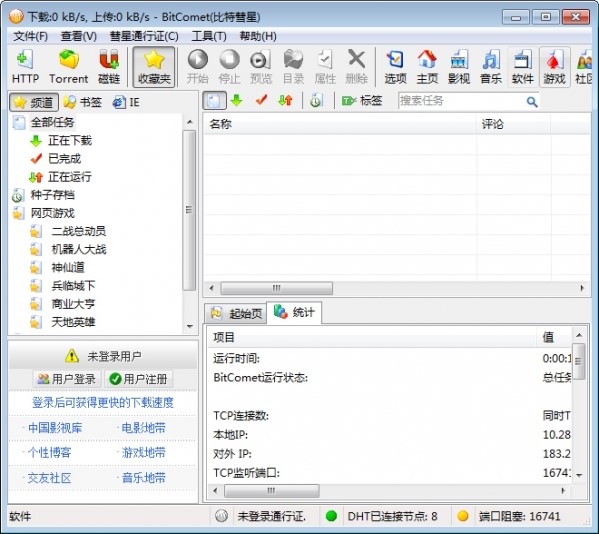Click the statistics panel horizontal scrollbar thumb

(x=271, y=490)
